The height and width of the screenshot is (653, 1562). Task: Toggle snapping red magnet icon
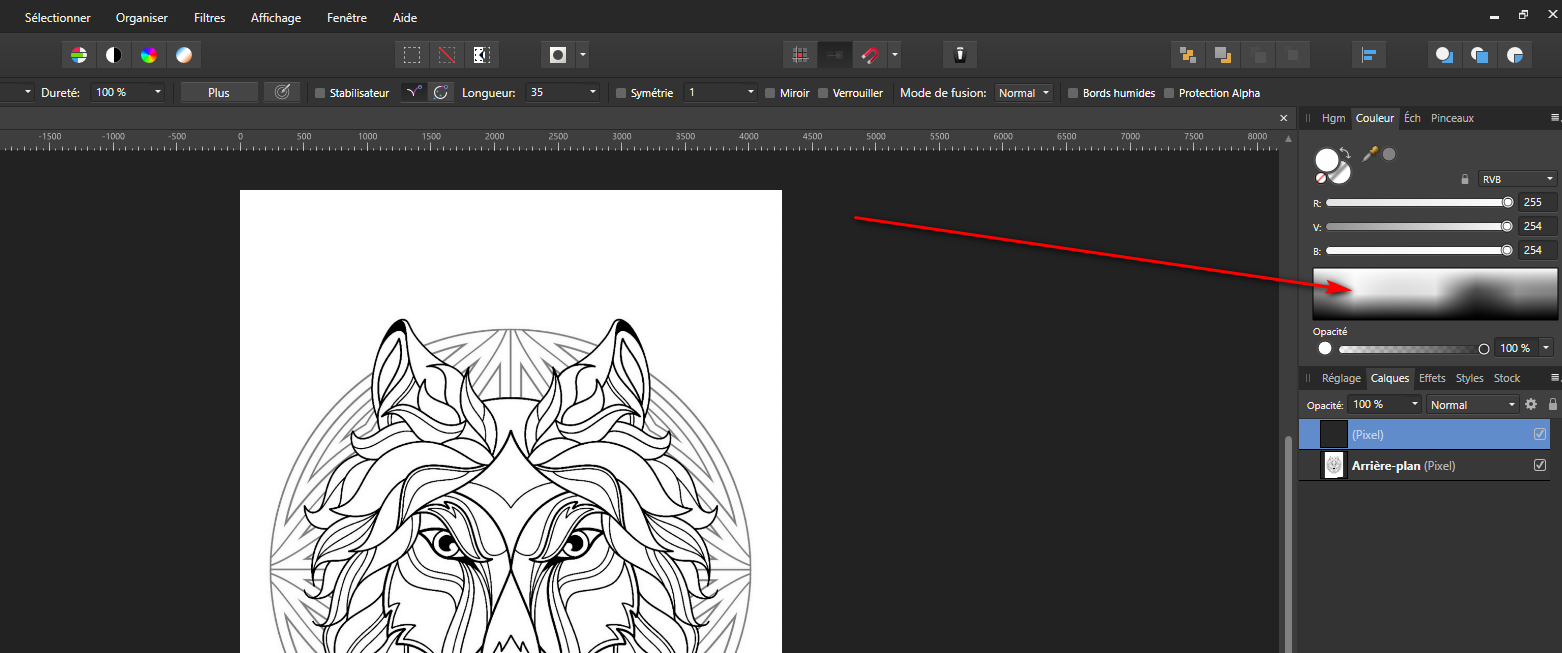870,55
